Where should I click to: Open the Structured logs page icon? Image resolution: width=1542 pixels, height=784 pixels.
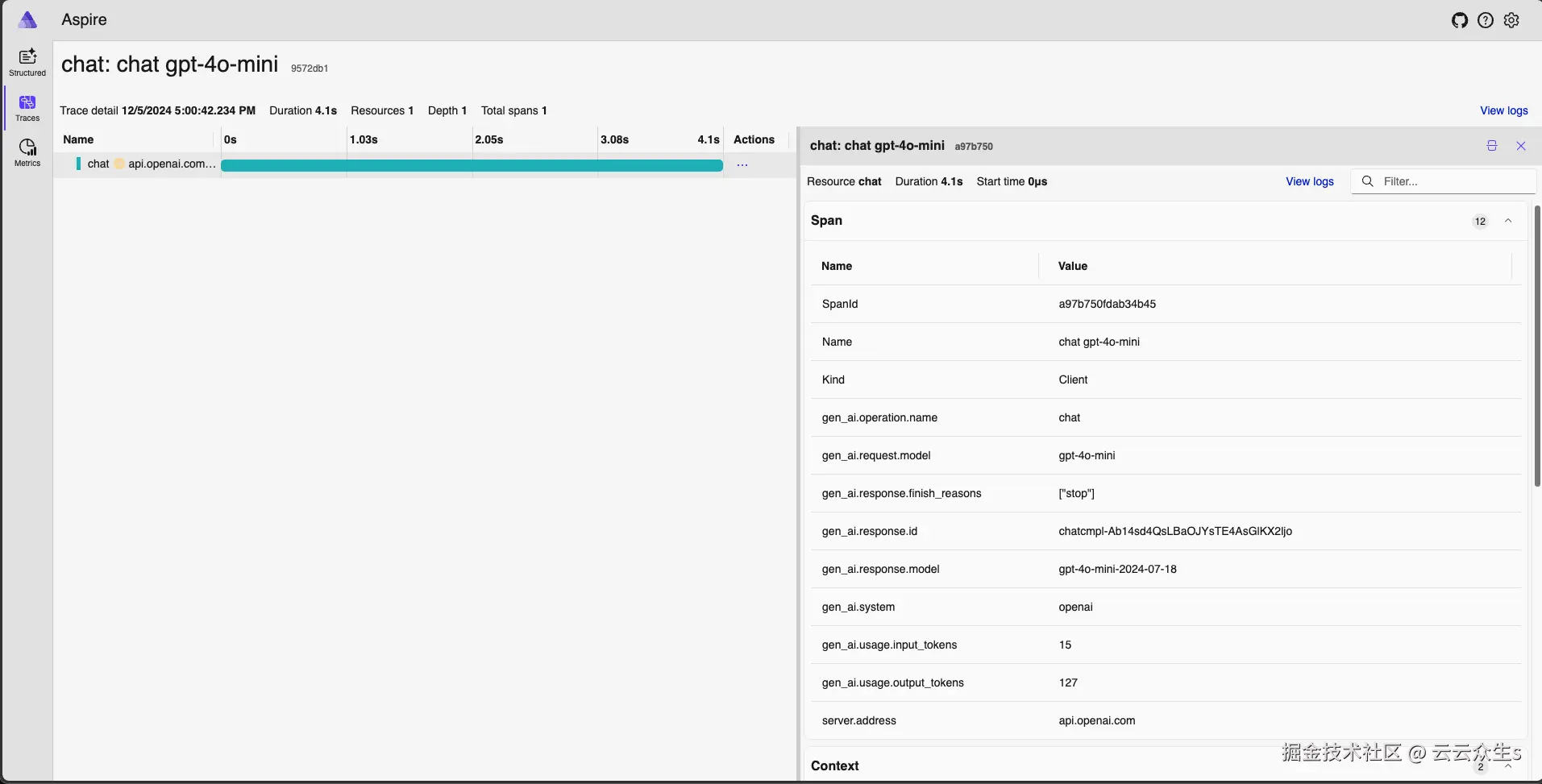27,61
